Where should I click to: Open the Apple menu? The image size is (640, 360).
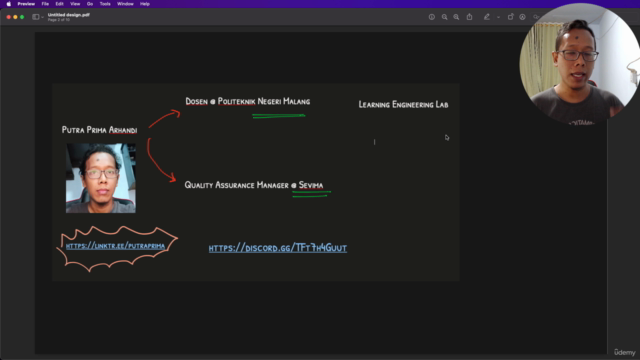click(9, 4)
